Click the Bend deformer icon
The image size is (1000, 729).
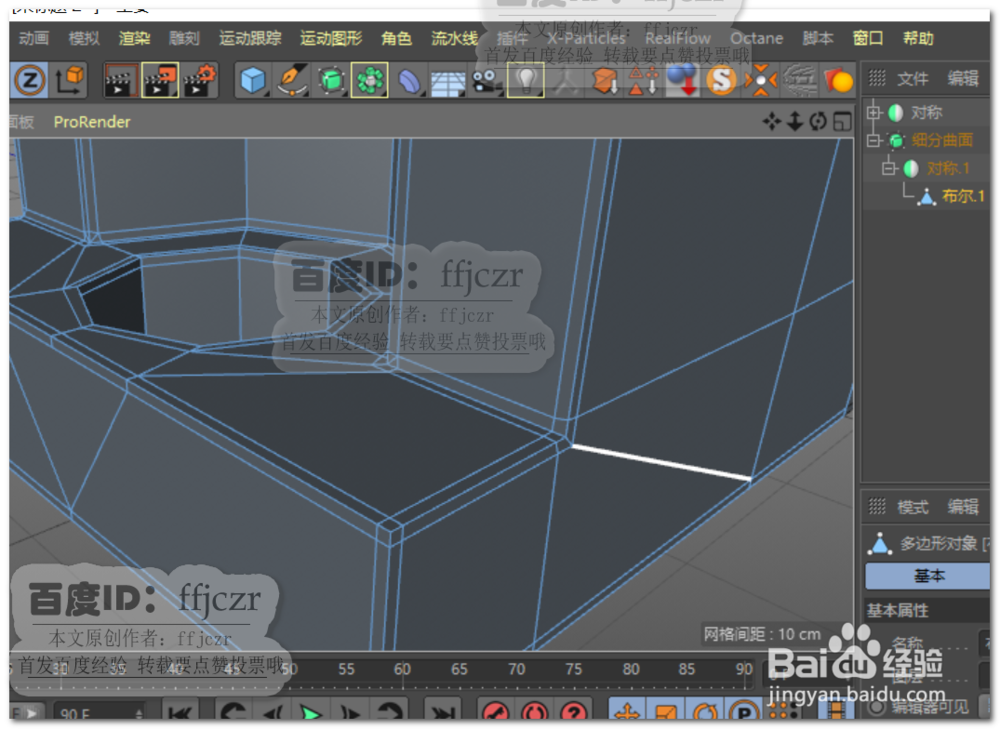409,81
